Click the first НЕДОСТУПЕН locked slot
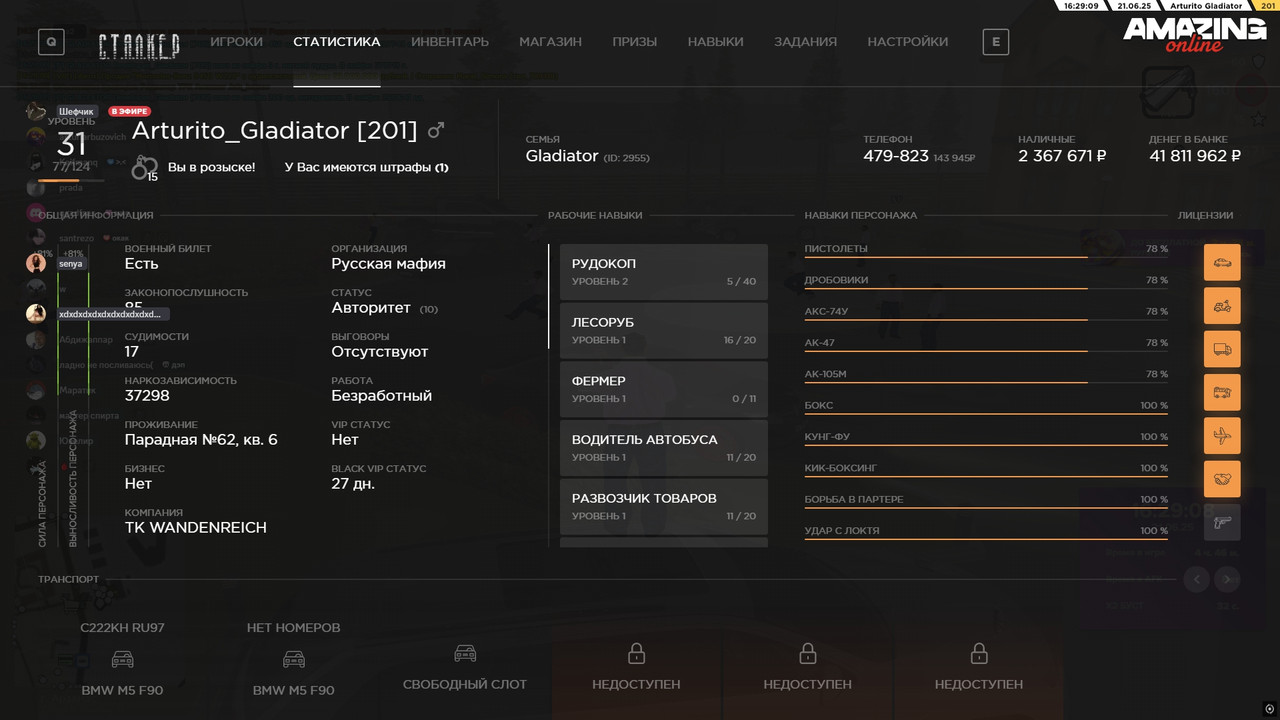 pos(636,668)
